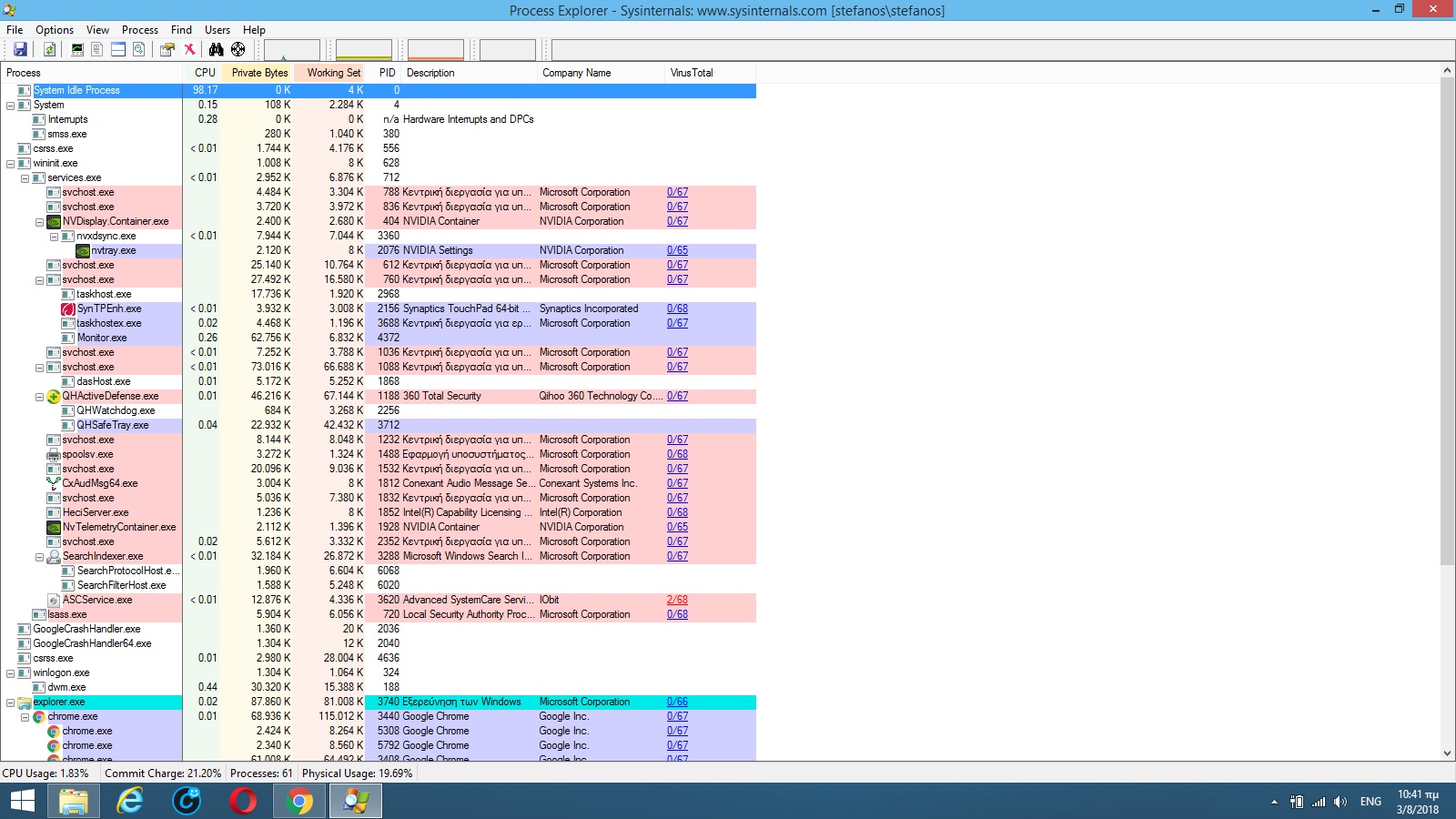Click the crosshair Find Window's Process icon
Screen dimensions: 1456x819
pyautogui.click(x=238, y=49)
